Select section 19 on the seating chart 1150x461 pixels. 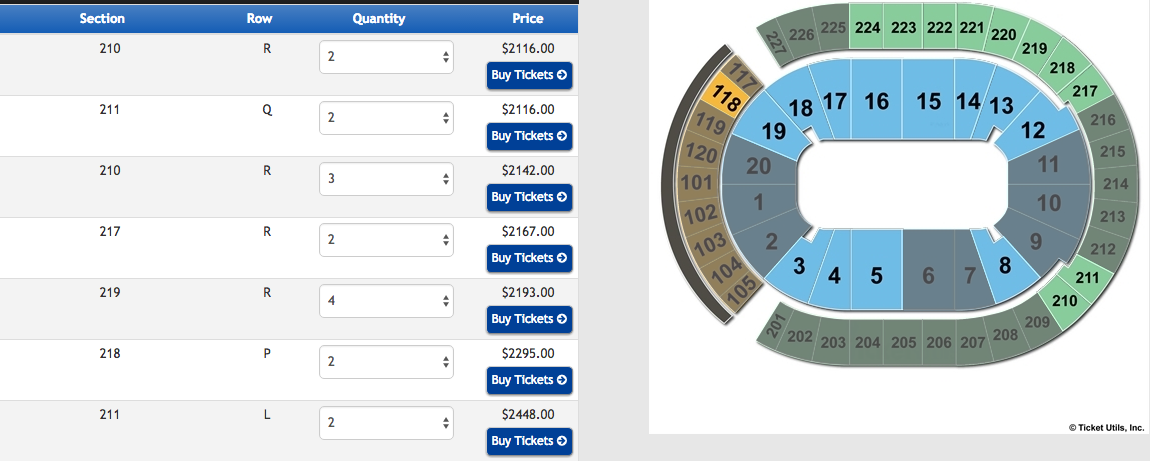click(774, 132)
